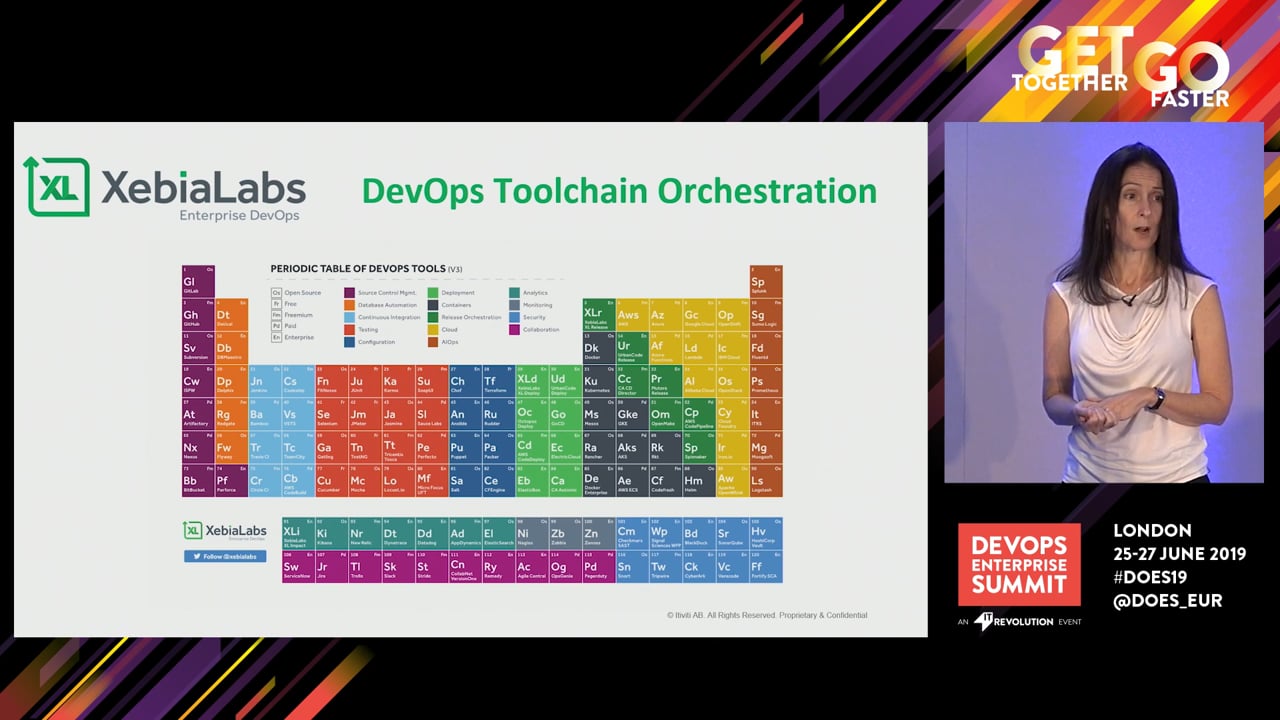This screenshot has width=1280, height=720.
Task: Click the XebiaLabs XL logo at slide top
Action: click(x=165, y=189)
